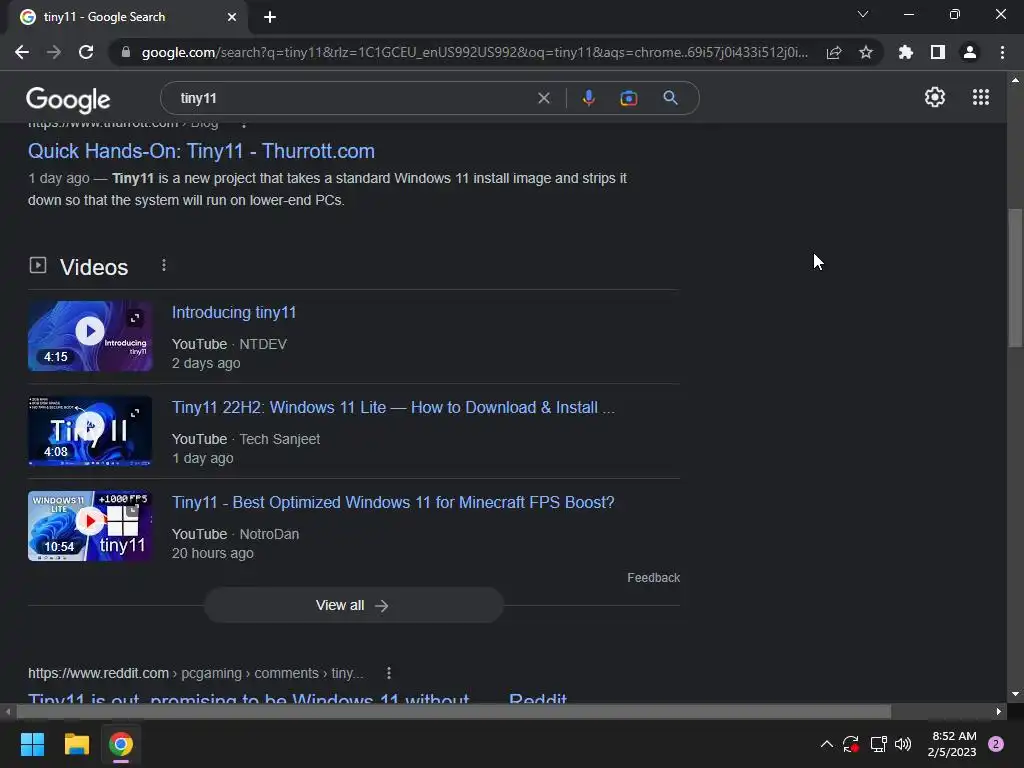
Task: Click the scroll-up arrow
Action: tap(1015, 80)
